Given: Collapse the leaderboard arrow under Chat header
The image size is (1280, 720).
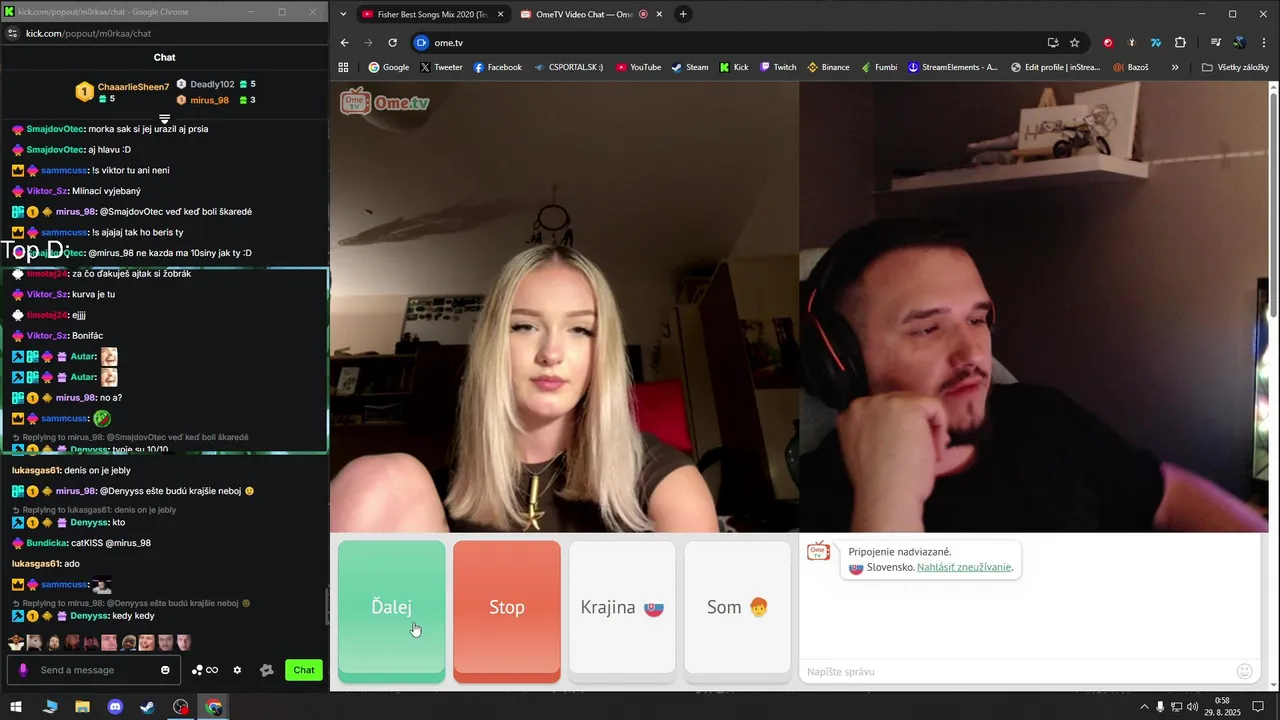Looking at the screenshot, I should 165,119.
